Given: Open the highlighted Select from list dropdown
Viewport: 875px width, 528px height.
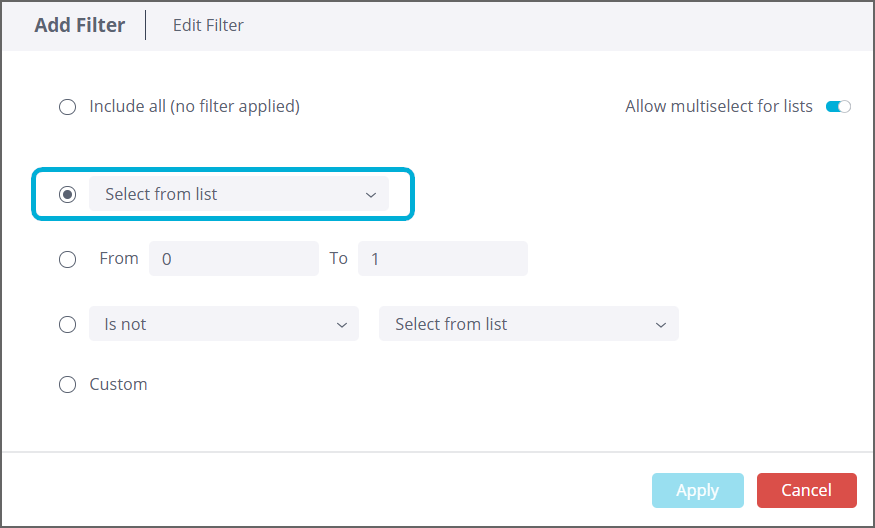Looking at the screenshot, I should pyautogui.click(x=238, y=195).
